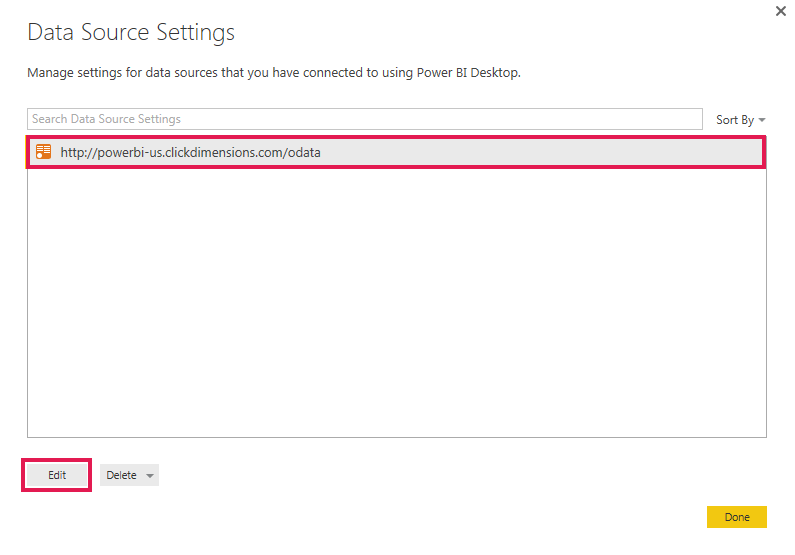Click the Edit button
795x555 pixels.
[x=57, y=475]
